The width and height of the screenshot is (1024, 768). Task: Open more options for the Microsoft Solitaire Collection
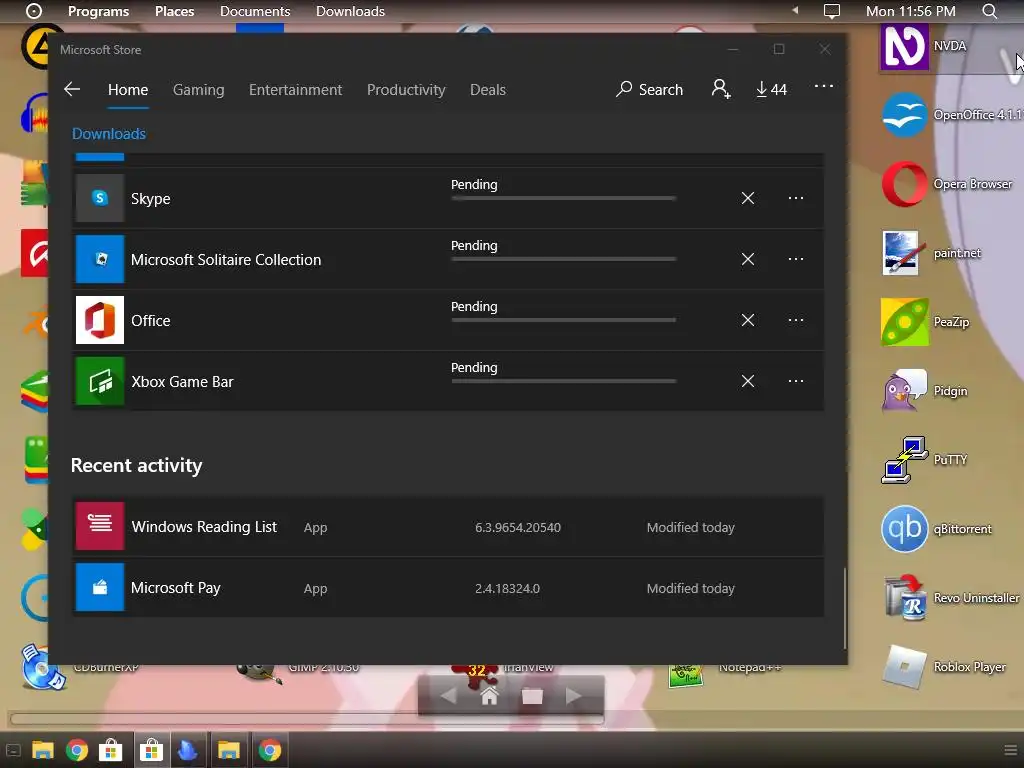(795, 259)
